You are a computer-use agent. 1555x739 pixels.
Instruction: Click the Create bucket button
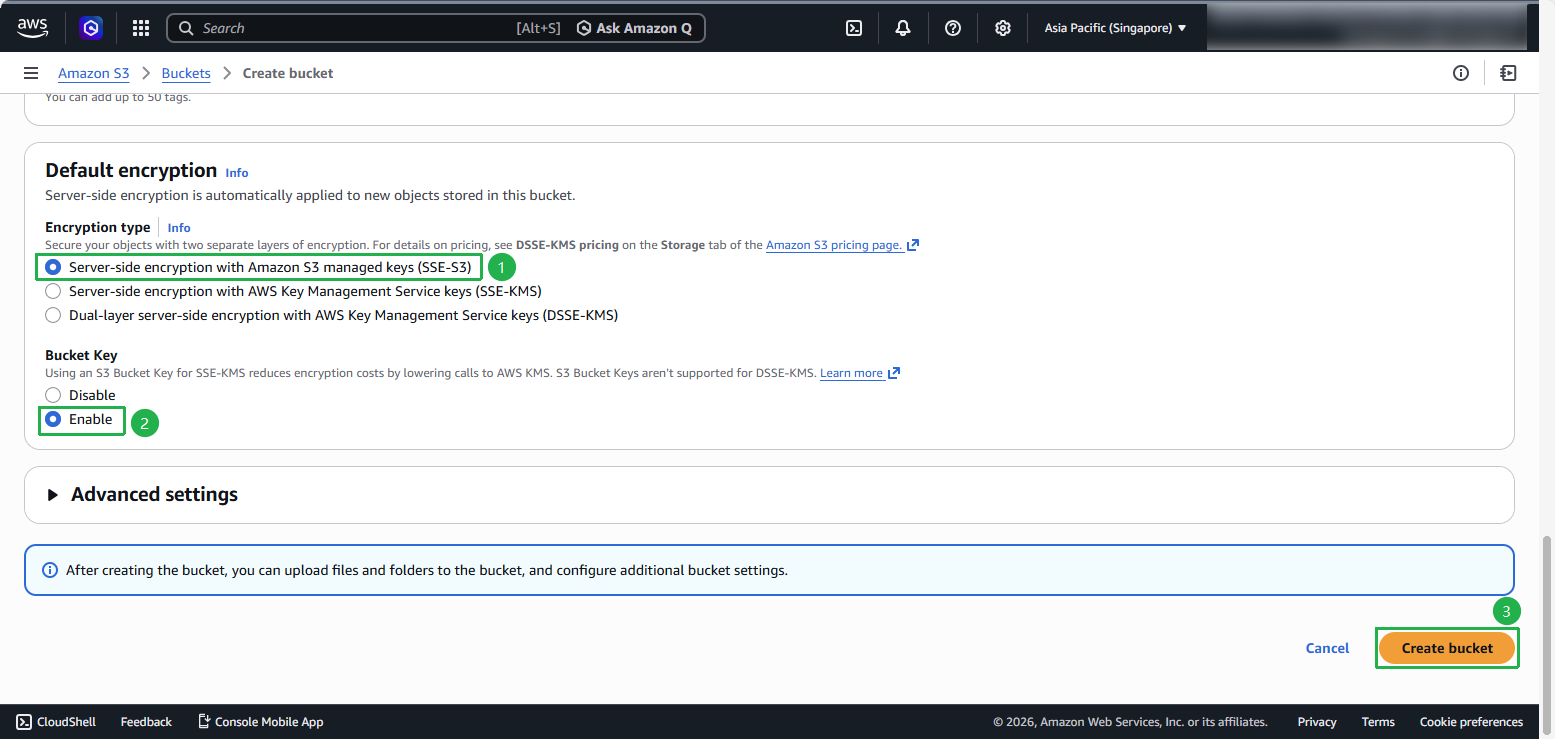click(x=1447, y=648)
